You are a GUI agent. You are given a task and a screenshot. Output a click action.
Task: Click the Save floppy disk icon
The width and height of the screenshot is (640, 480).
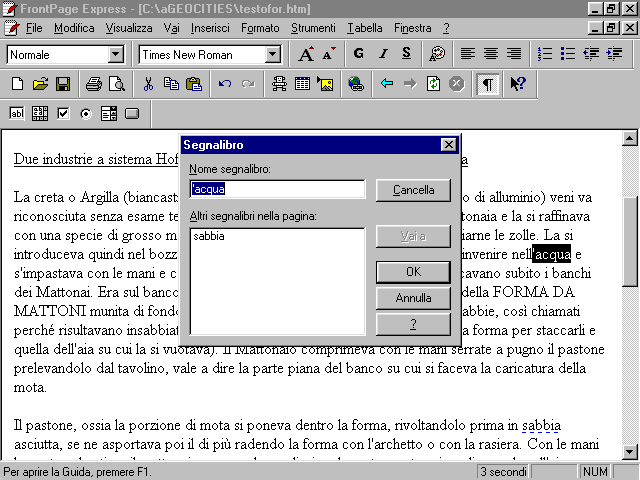click(62, 84)
